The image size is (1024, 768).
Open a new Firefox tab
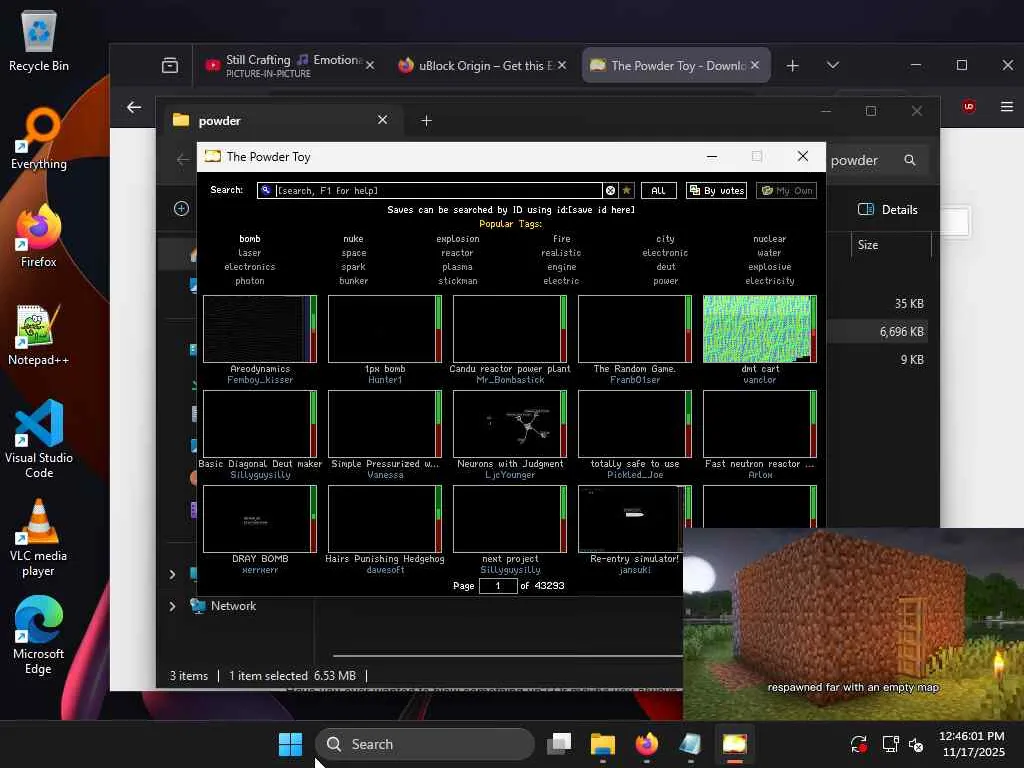coord(792,65)
